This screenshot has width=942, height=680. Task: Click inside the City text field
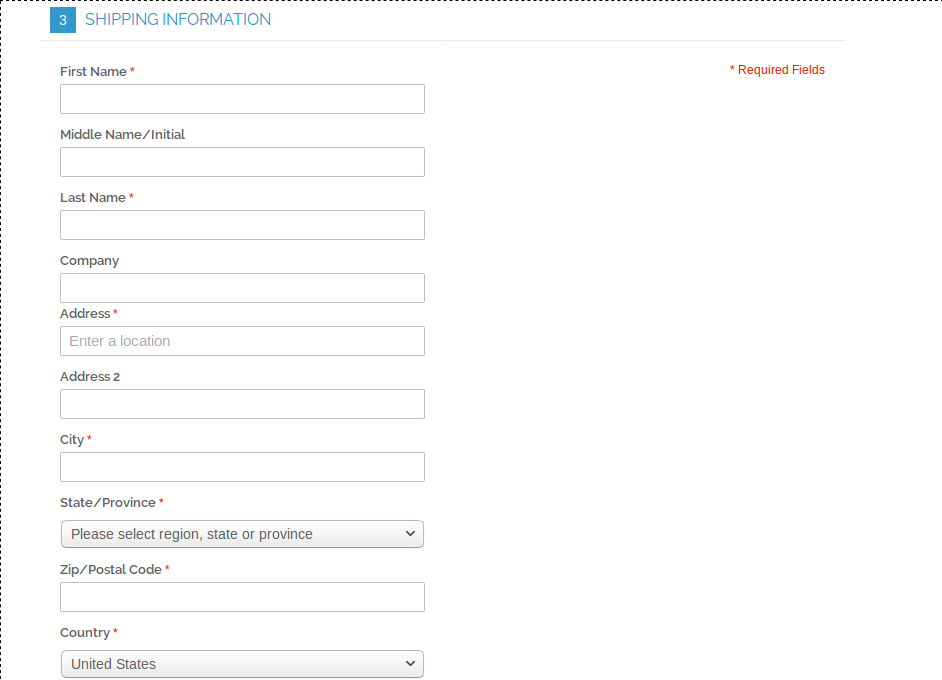(x=242, y=467)
